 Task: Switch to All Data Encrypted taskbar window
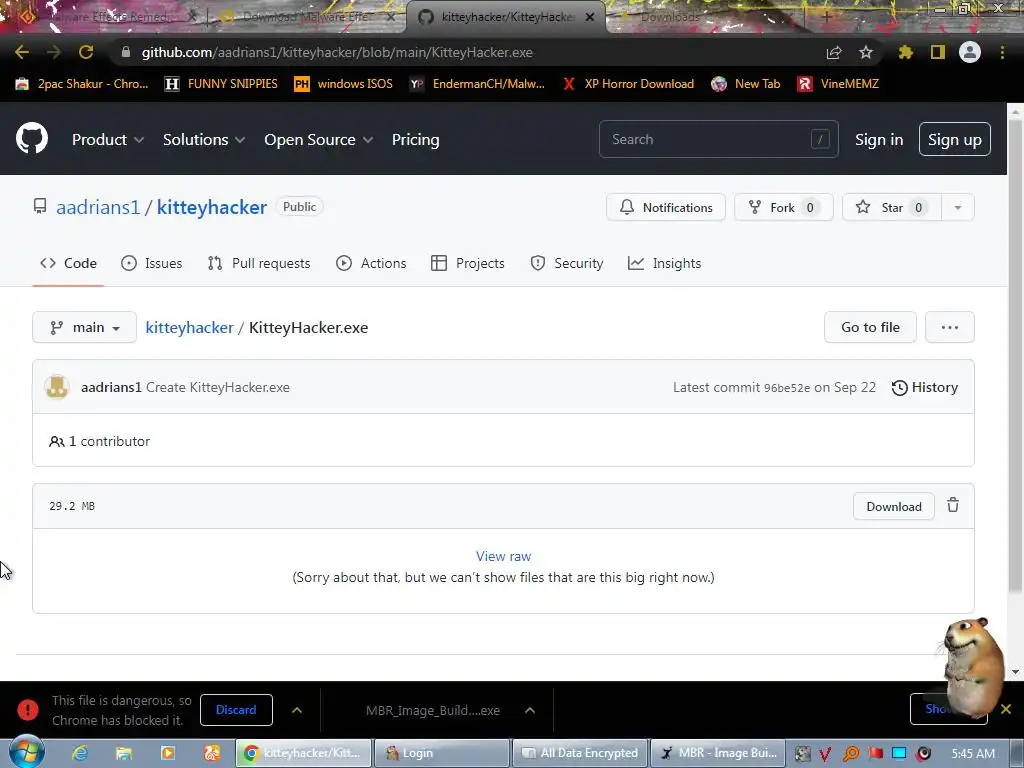580,753
